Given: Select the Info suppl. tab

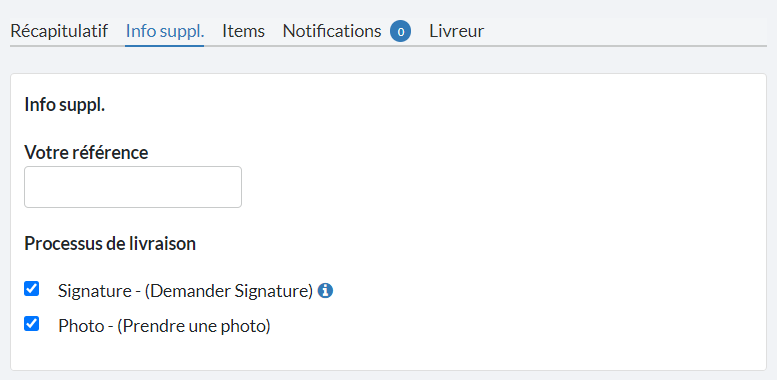Looking at the screenshot, I should [x=165, y=31].
